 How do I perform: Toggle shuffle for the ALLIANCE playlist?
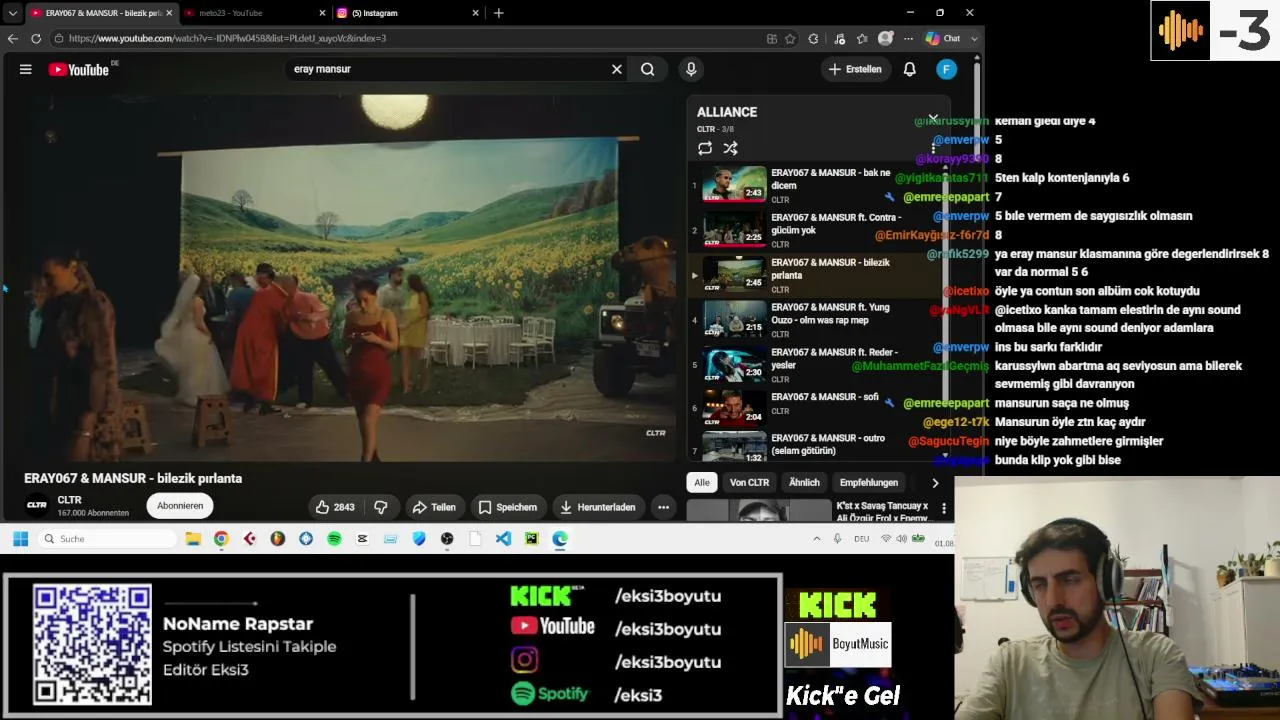click(x=731, y=148)
